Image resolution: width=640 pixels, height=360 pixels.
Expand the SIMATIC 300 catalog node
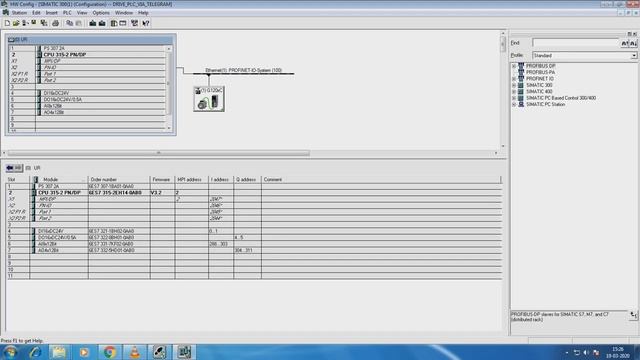pos(514,85)
